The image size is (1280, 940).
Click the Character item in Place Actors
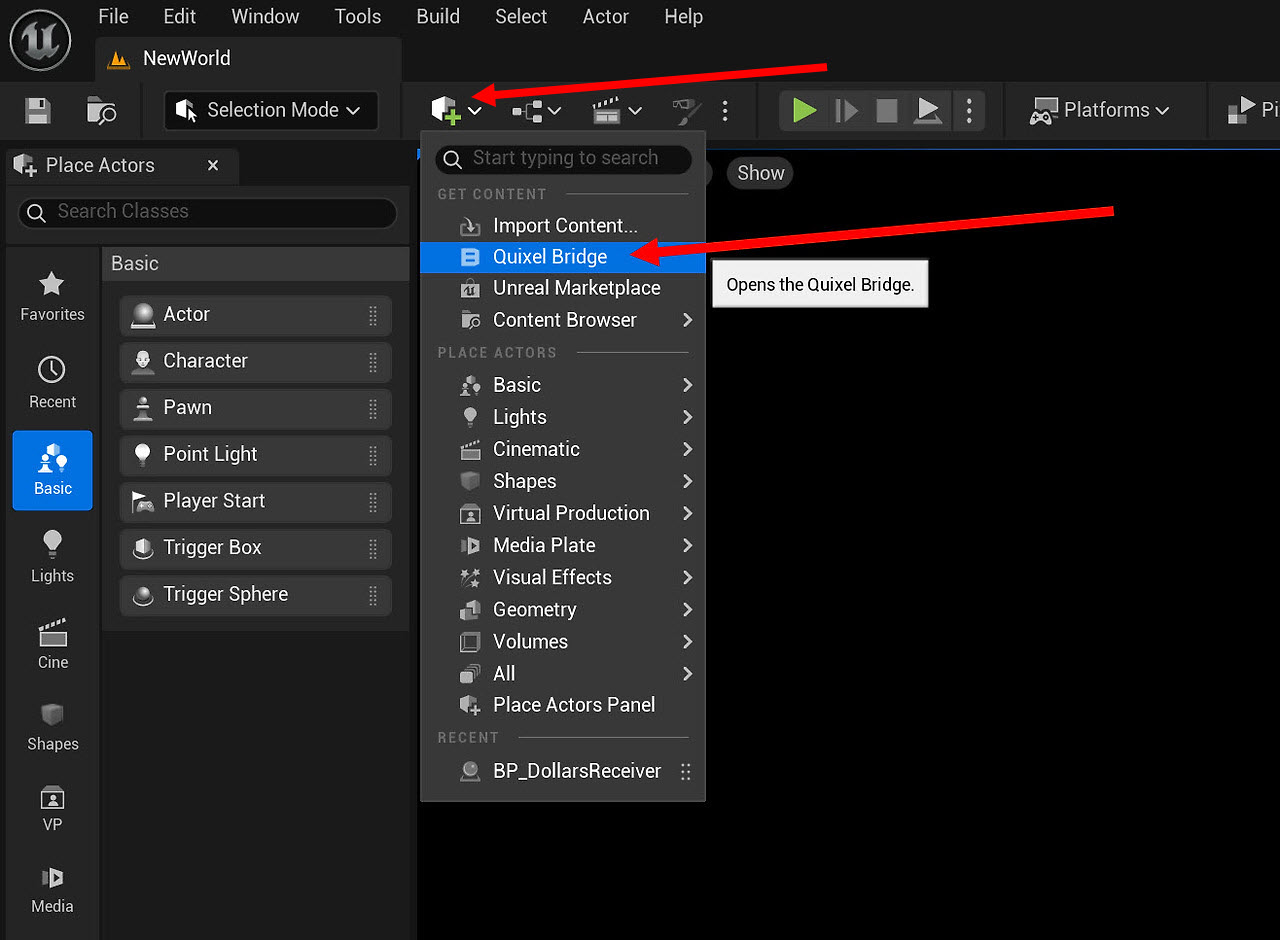255,361
